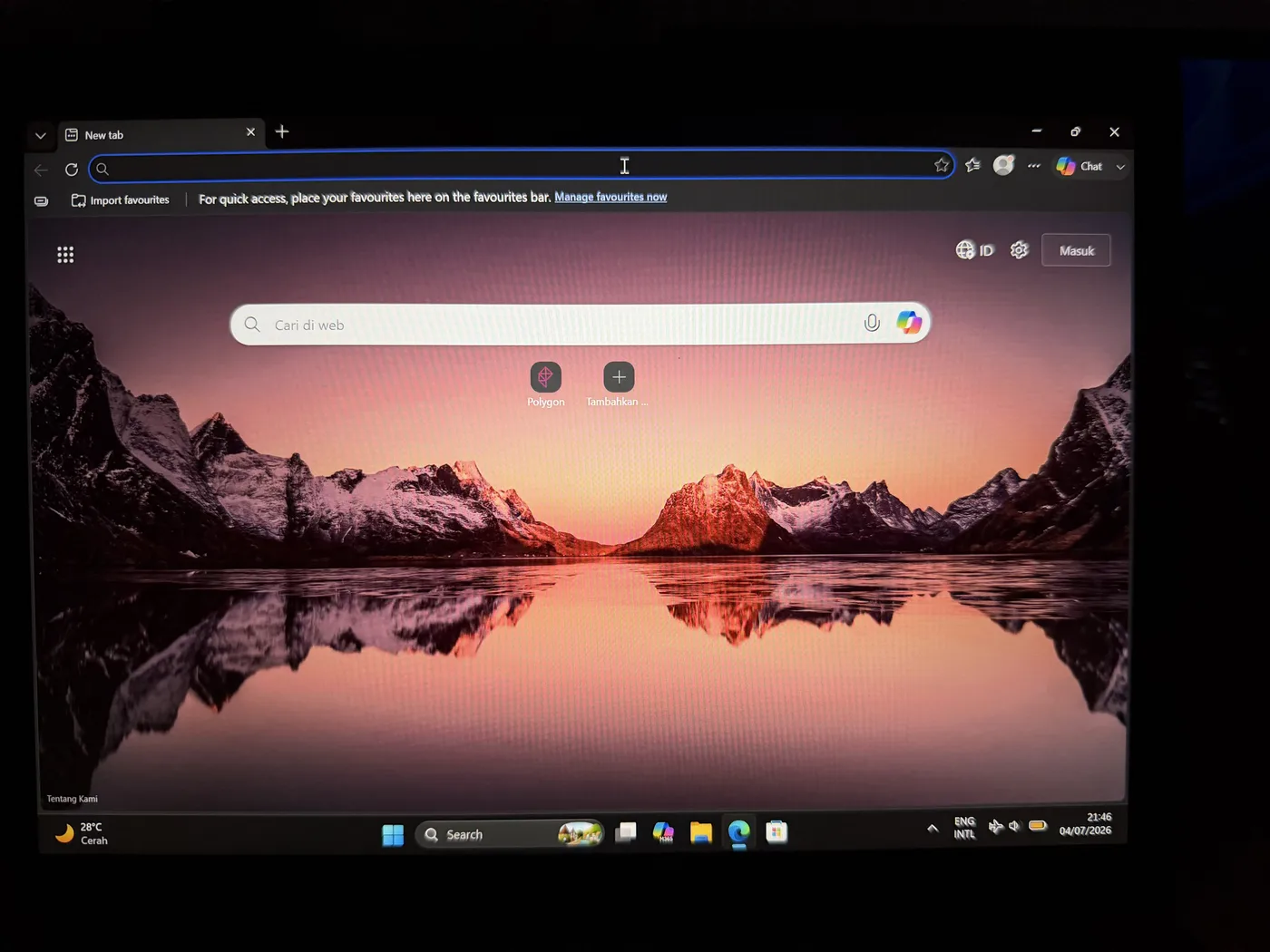Click the battery tray icon

click(1038, 826)
